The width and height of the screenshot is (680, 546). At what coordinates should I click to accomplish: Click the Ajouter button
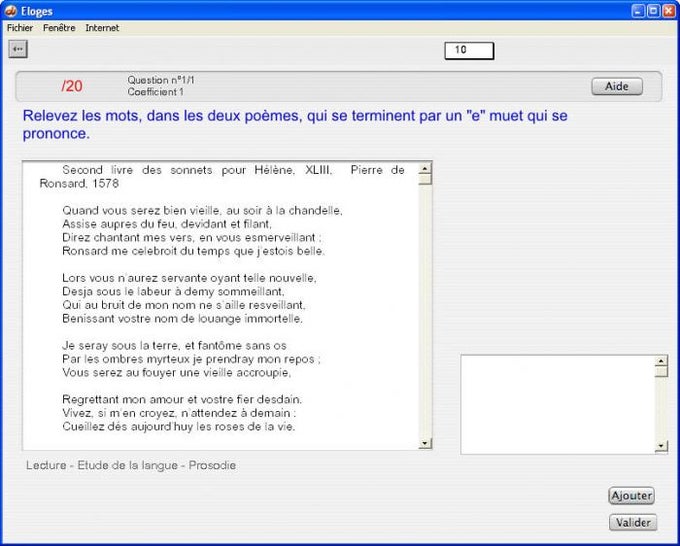[x=631, y=495]
